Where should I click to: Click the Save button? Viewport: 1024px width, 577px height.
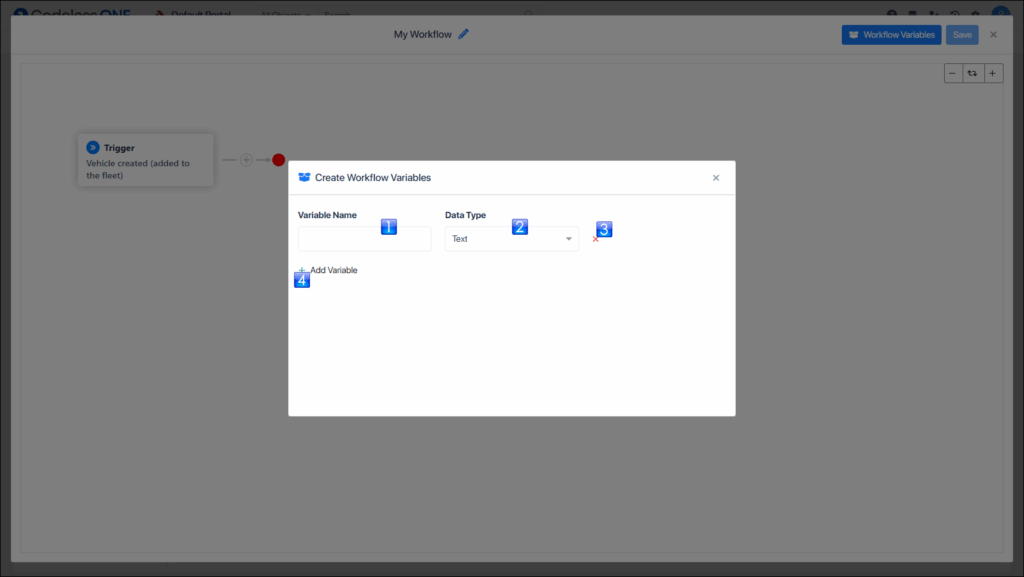click(x=961, y=33)
